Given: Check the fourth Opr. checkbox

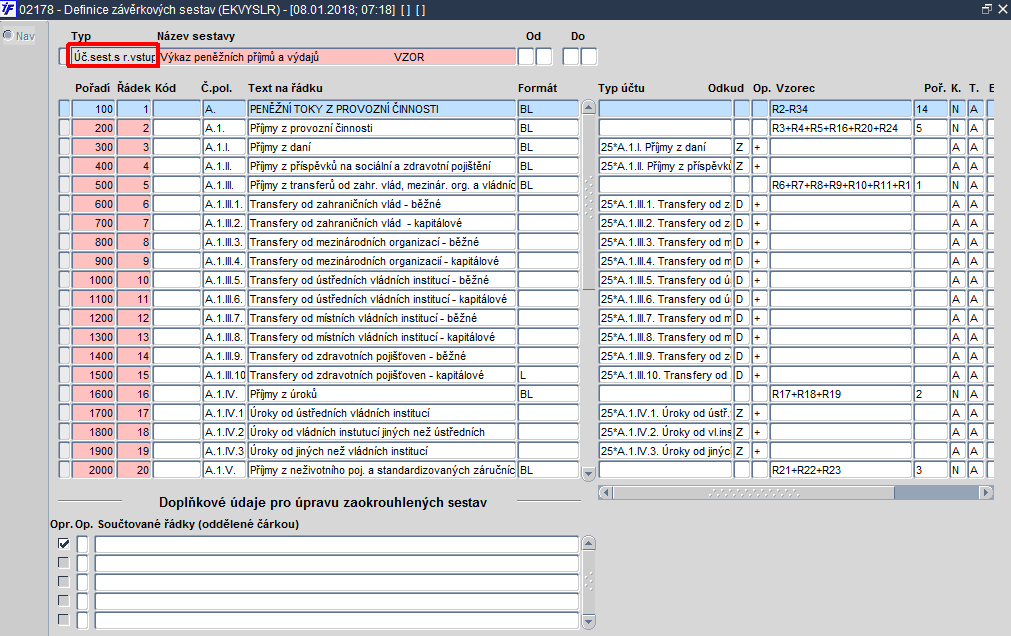Looking at the screenshot, I should pyautogui.click(x=64, y=601).
